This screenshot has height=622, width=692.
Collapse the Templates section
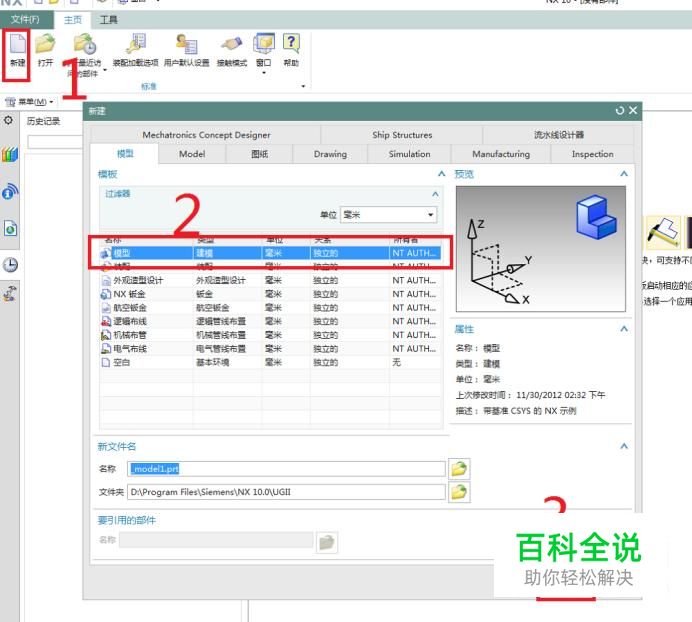[441, 174]
